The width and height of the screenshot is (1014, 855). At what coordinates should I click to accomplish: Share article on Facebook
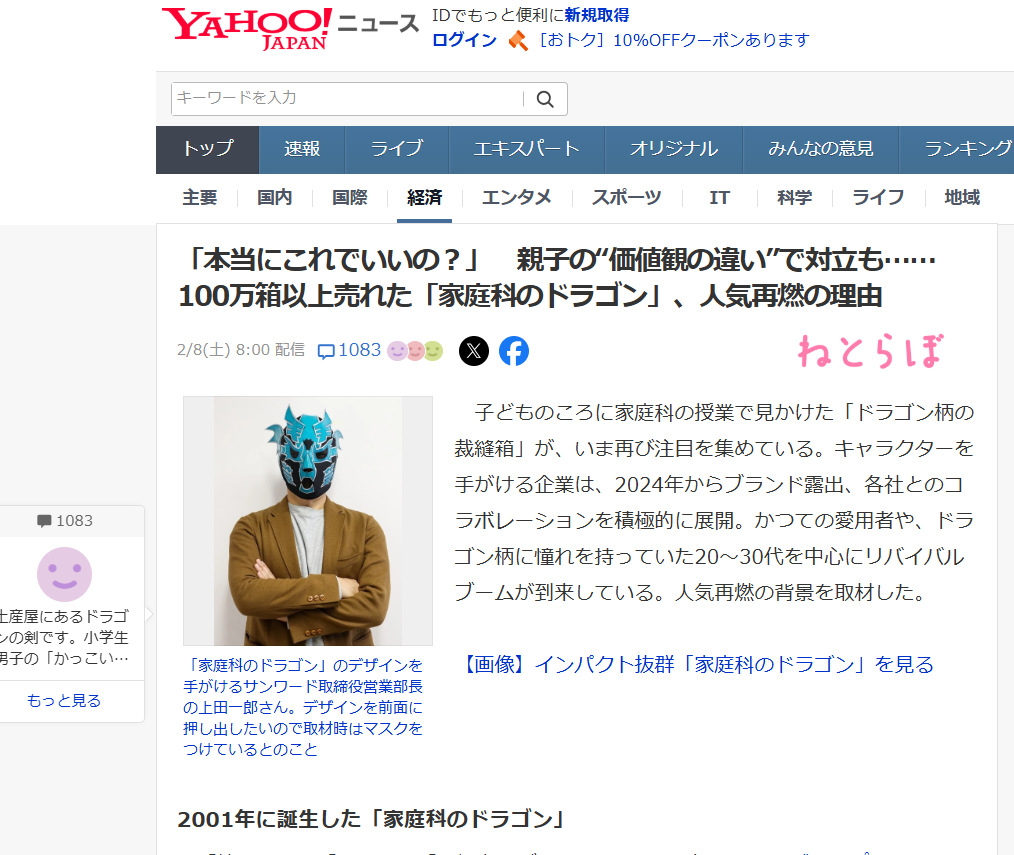pyautogui.click(x=514, y=351)
